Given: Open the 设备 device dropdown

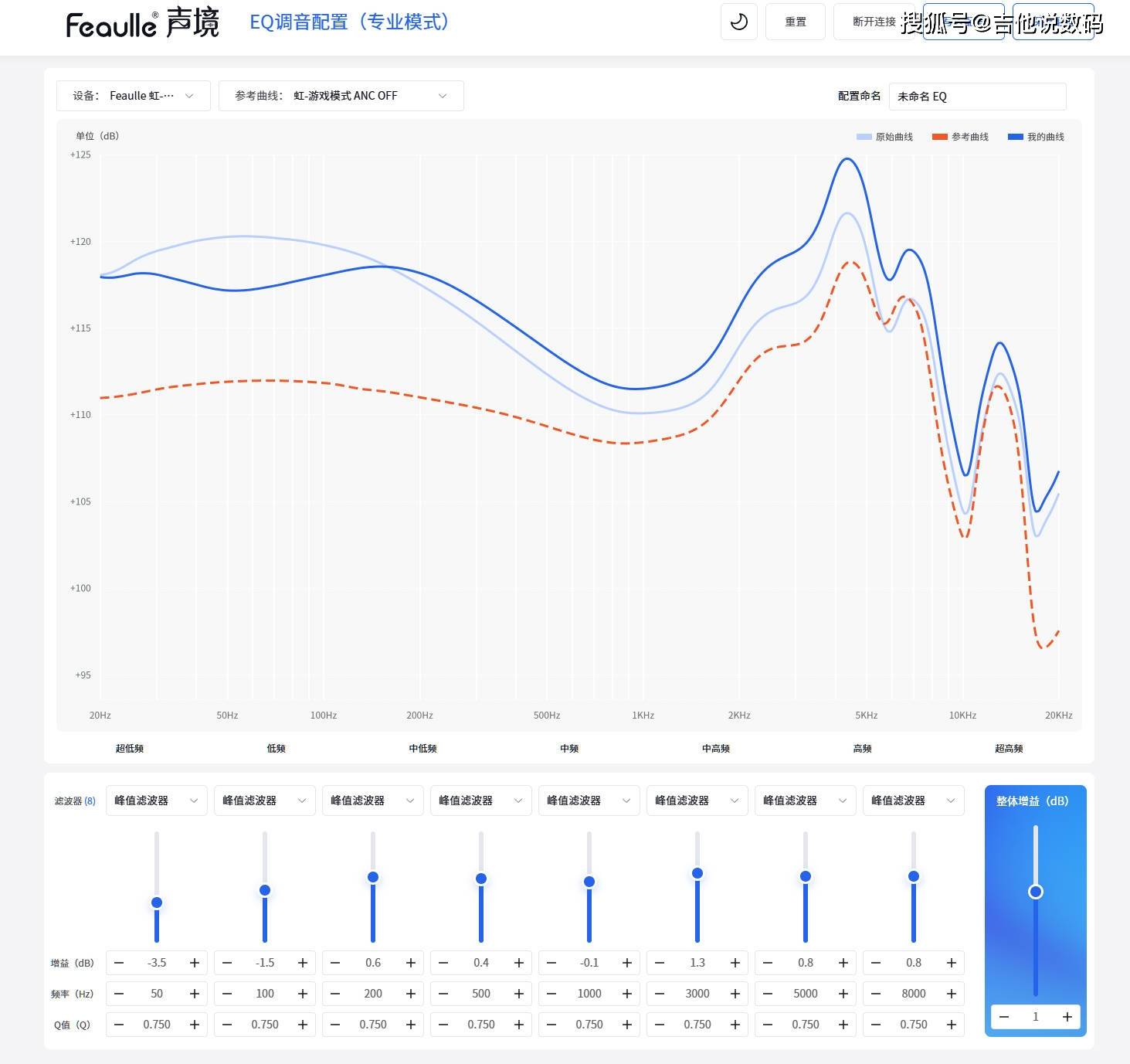Looking at the screenshot, I should tap(133, 96).
